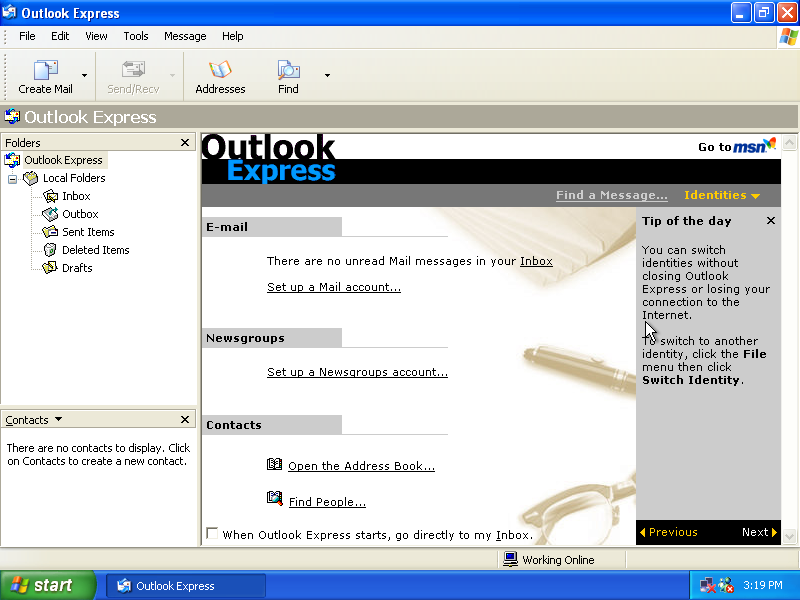The width and height of the screenshot is (800, 600).
Task: Click Set up a Mail account link
Action: [x=333, y=287]
